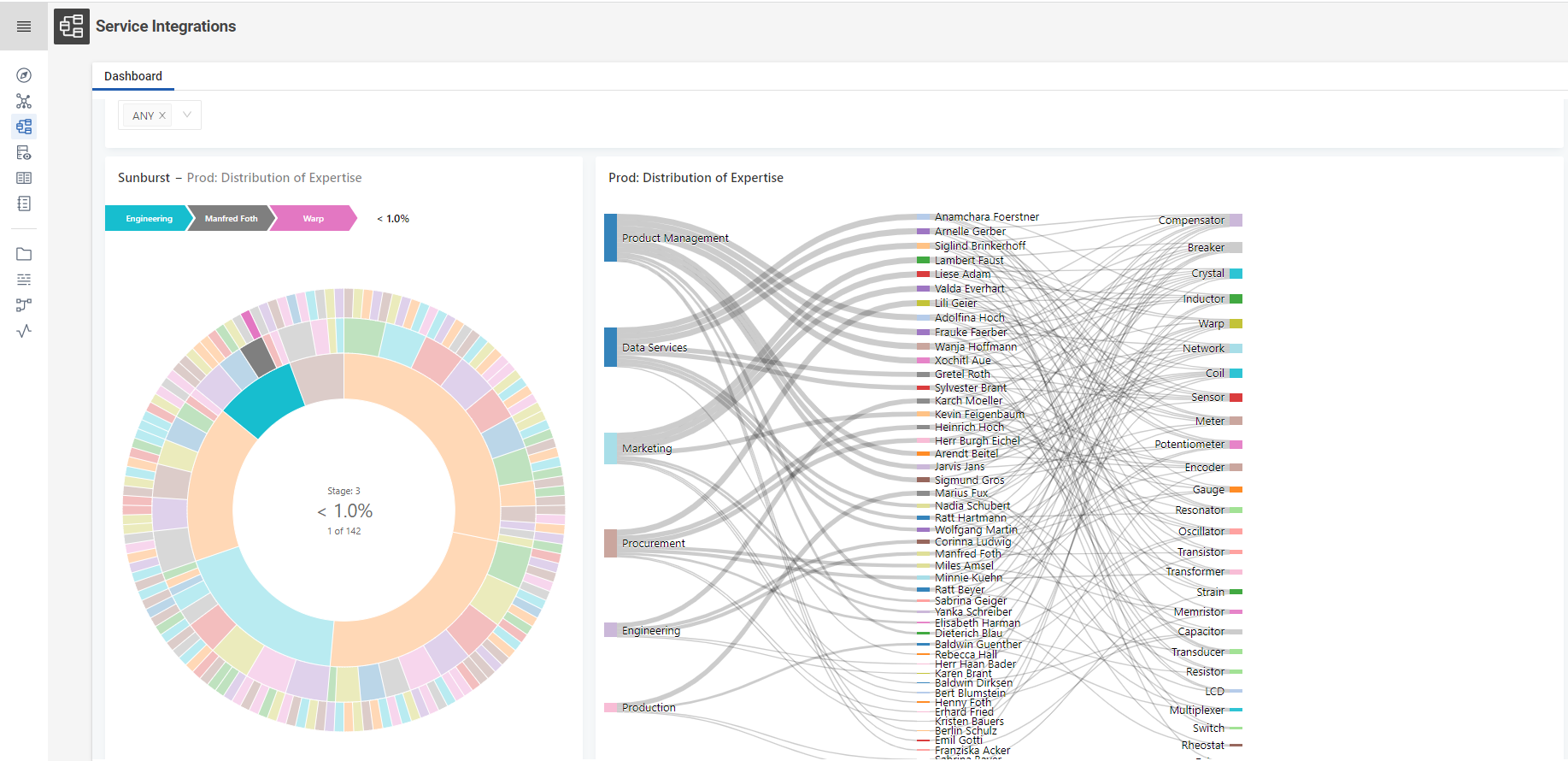Click the Marketing light-blue node bar
This screenshot has width=1568, height=761.
tap(610, 448)
